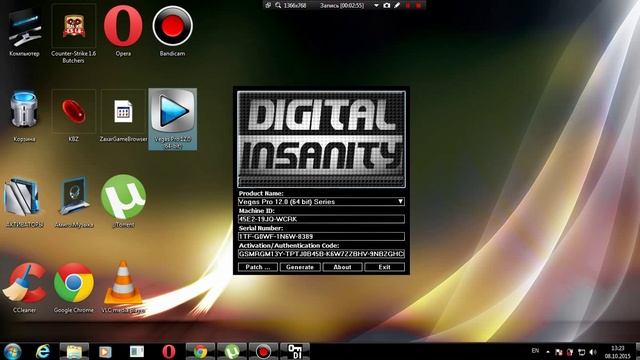The image size is (640, 360).
Task: Switch to the keygen taskbar button
Action: [x=295, y=351]
